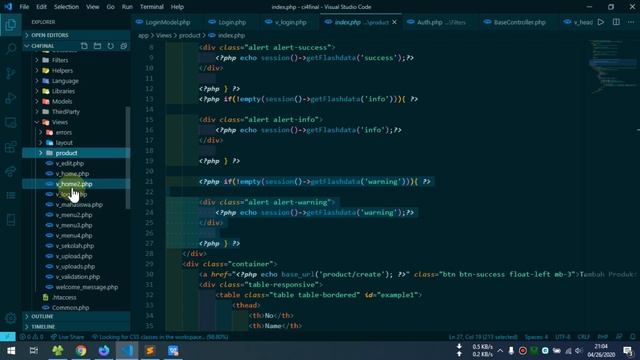The height and width of the screenshot is (360, 640).
Task: Expand the Open Editors section
Action: tap(77, 35)
